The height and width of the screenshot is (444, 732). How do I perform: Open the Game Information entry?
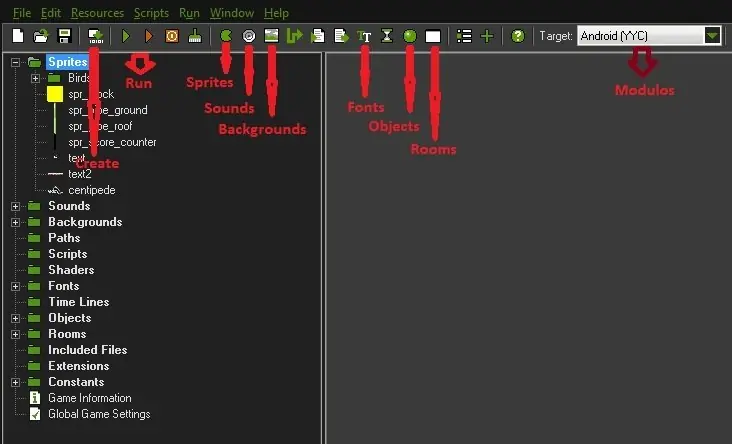tap(90, 398)
